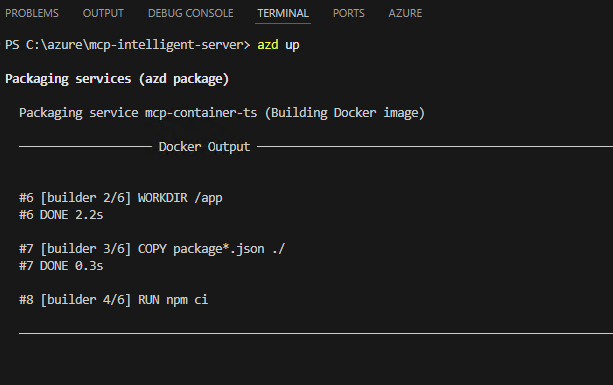Image resolution: width=613 pixels, height=385 pixels.
Task: Switch to the PROBLEMS tab
Action: coord(32,13)
